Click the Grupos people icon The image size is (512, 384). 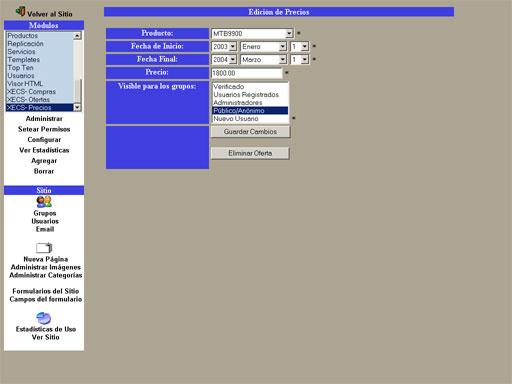coord(44,202)
